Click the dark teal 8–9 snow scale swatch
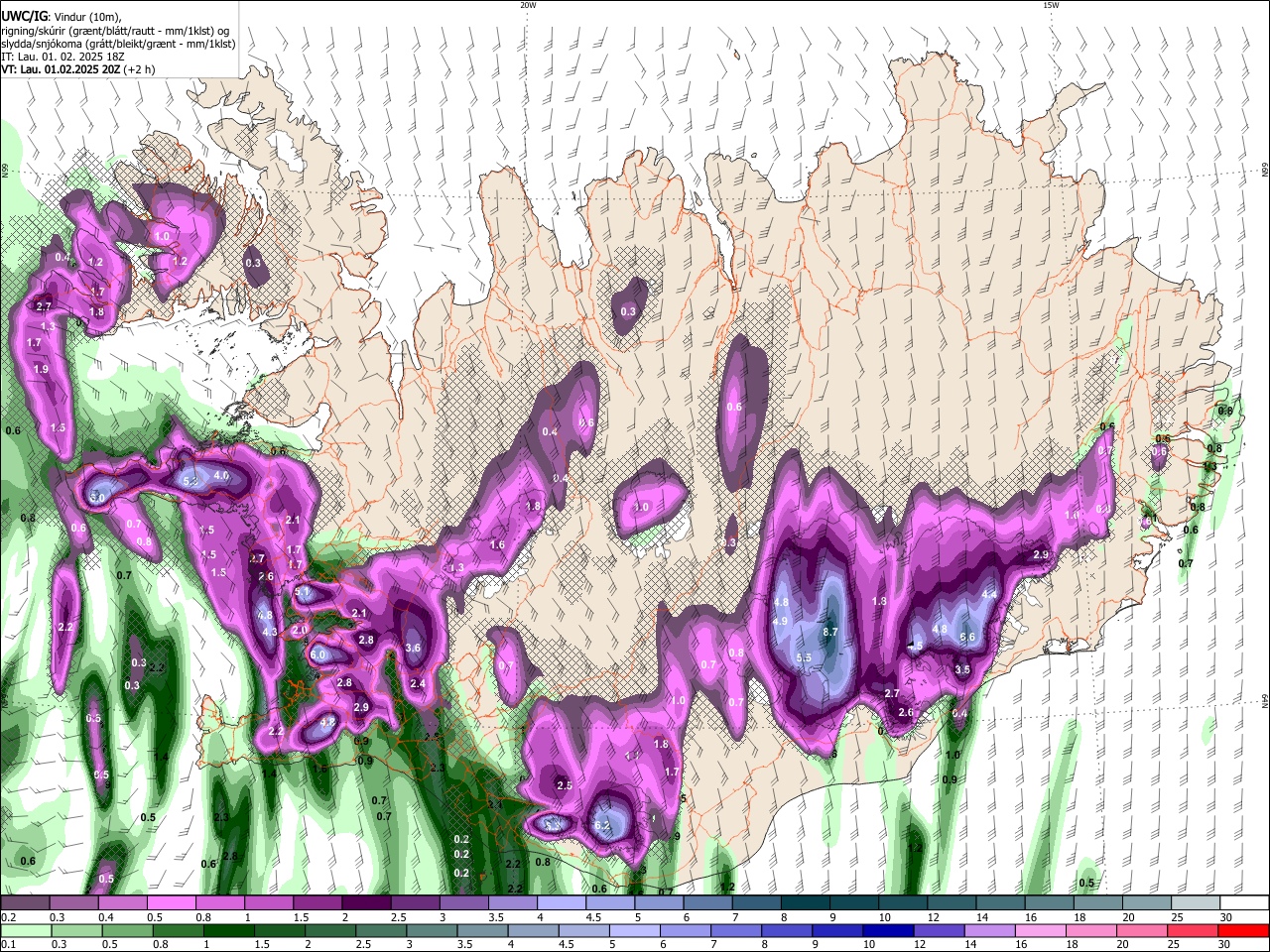Viewport: 1270px width, 952px height. [806, 902]
